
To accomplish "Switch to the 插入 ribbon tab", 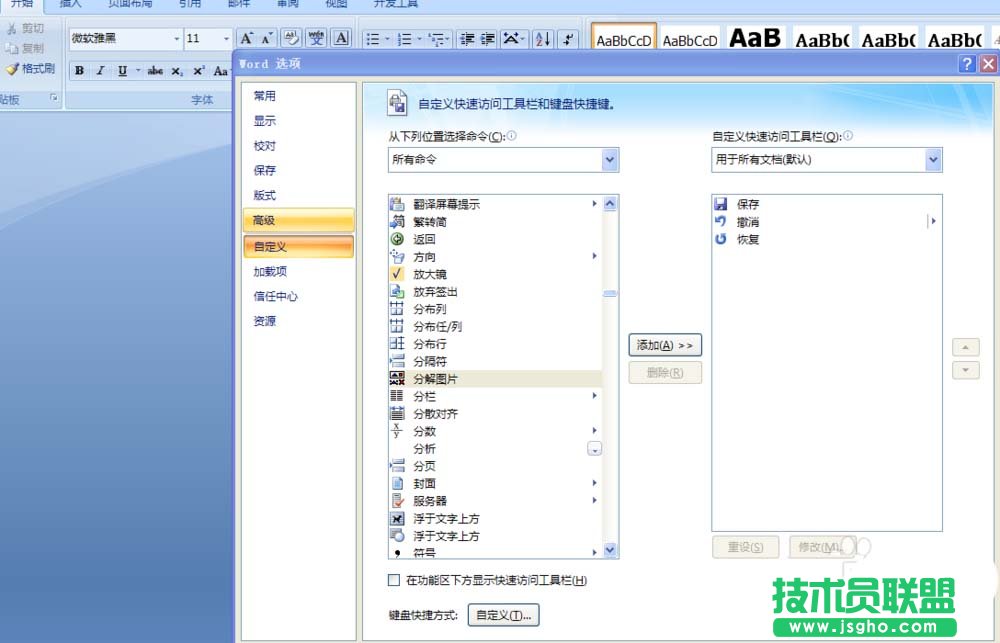I will pyautogui.click(x=70, y=5).
